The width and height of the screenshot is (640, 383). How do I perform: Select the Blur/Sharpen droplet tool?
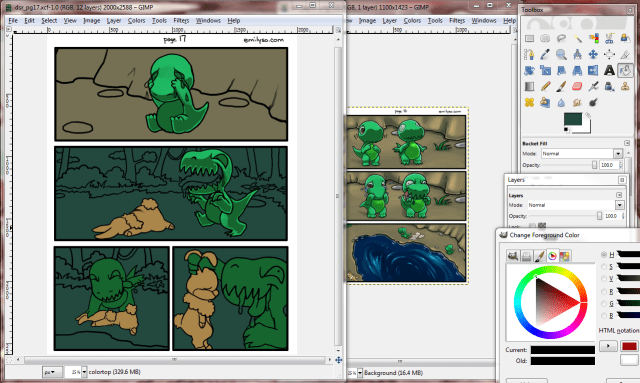(561, 102)
